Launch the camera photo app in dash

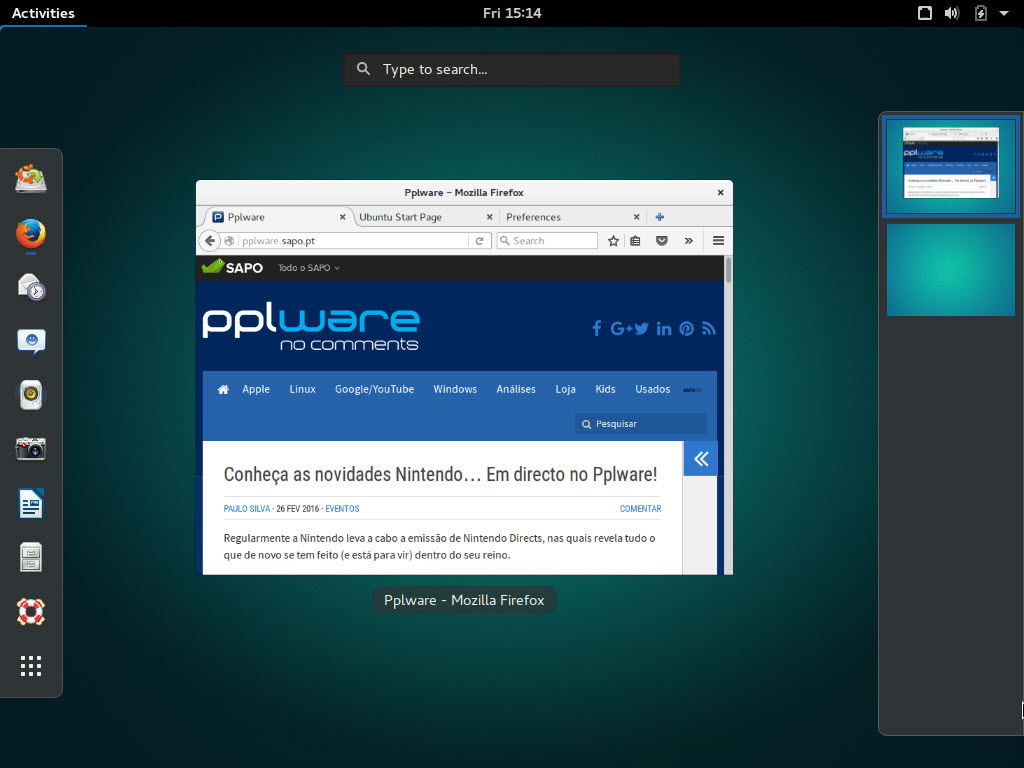coord(31,449)
